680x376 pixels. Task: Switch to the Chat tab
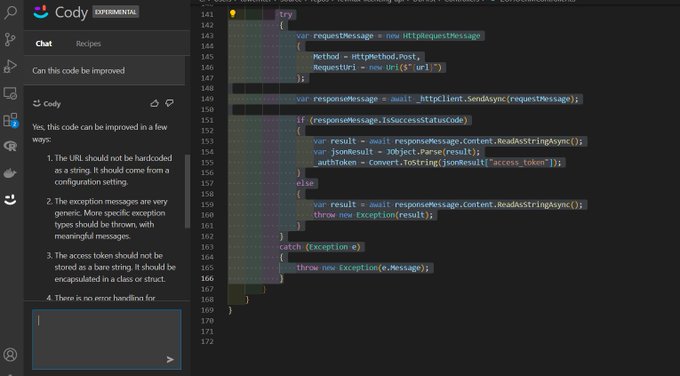[44, 43]
